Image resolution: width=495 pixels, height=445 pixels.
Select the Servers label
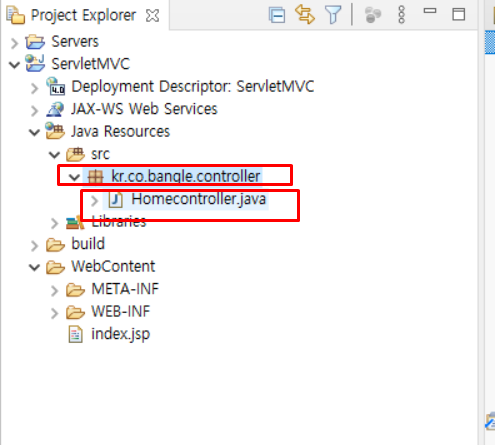pyautogui.click(x=75, y=42)
